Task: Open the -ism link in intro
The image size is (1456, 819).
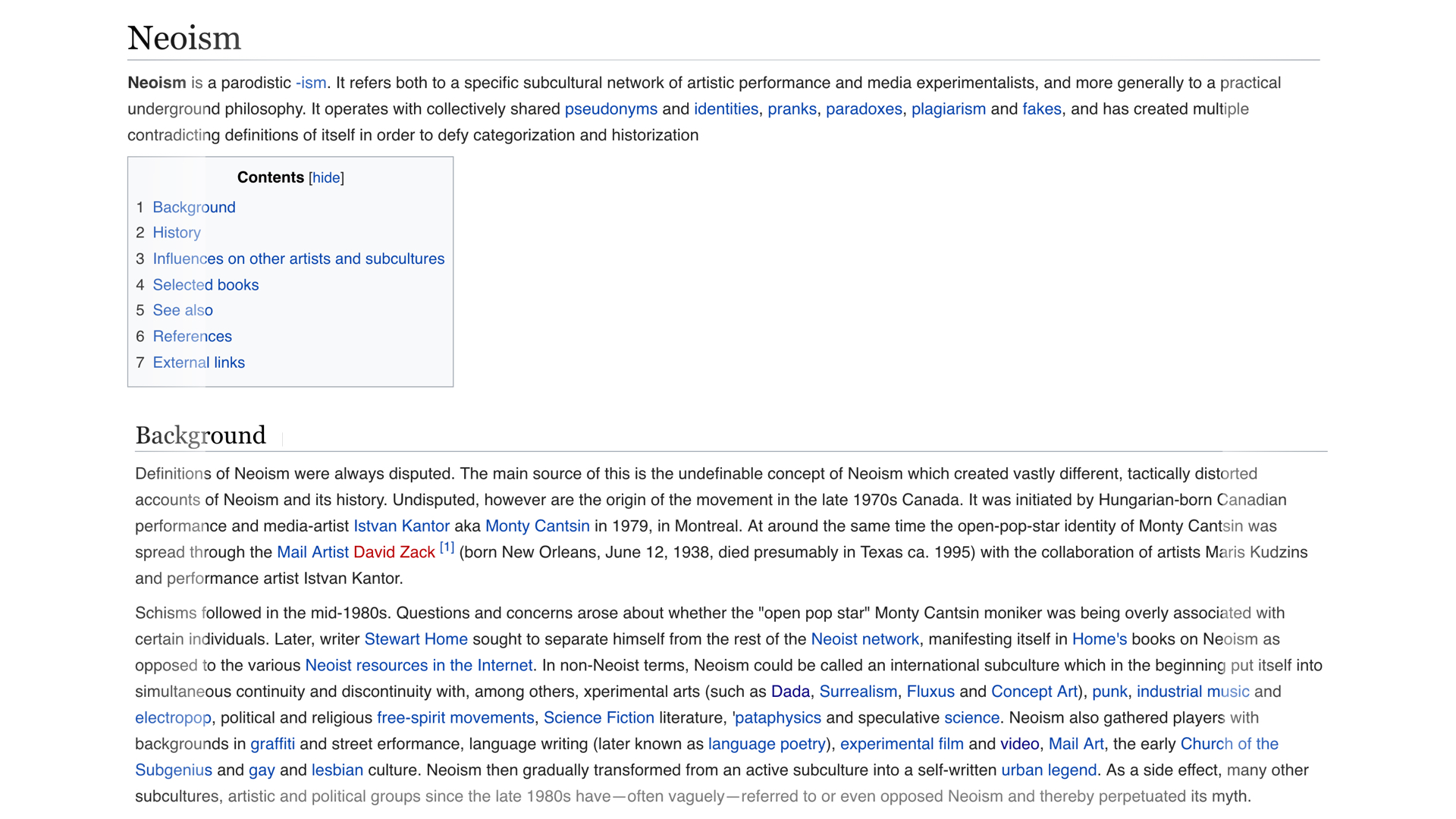Action: point(311,83)
